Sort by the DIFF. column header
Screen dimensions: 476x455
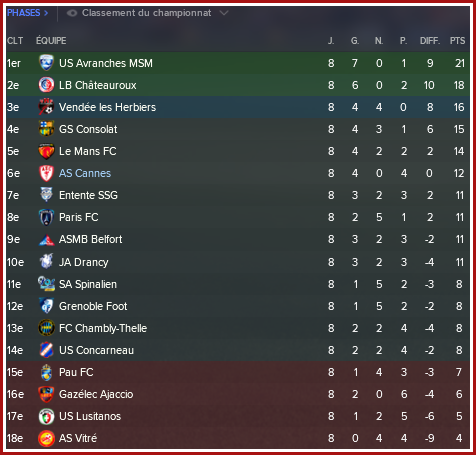[430, 41]
